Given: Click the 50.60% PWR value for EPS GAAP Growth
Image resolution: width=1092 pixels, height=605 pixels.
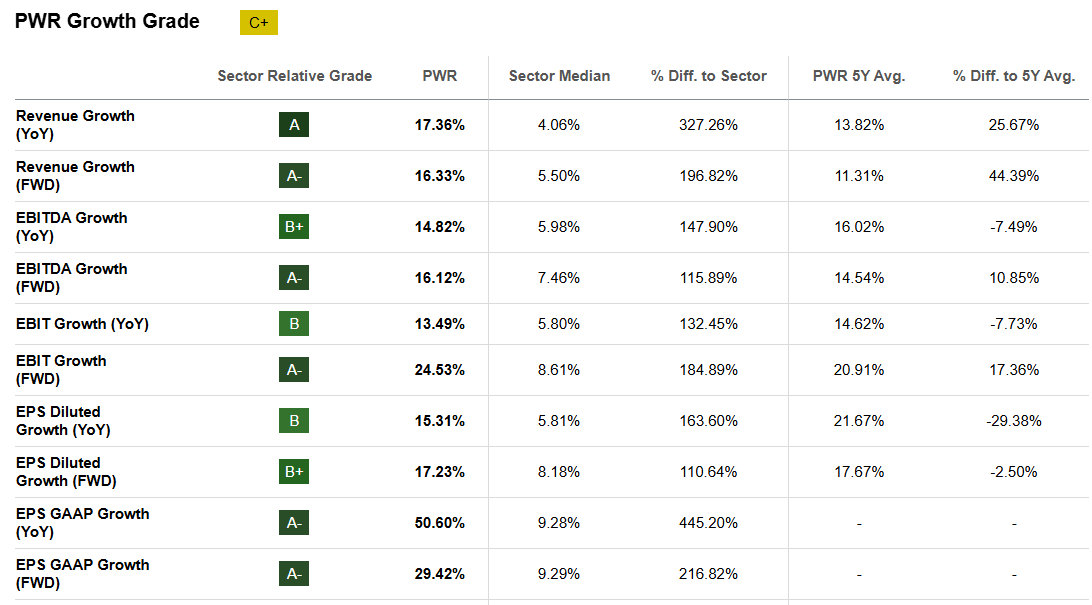Looking at the screenshot, I should (x=439, y=523).
